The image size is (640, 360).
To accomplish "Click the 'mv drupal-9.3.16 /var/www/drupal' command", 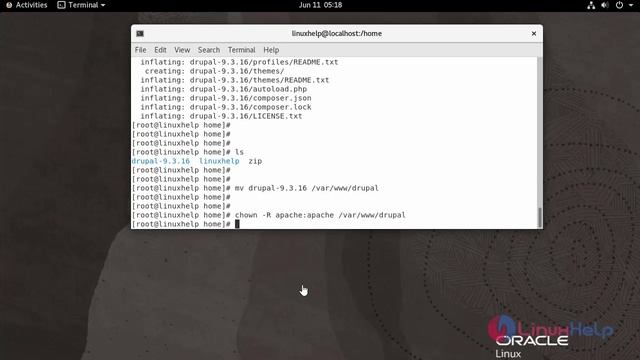I will (307, 188).
